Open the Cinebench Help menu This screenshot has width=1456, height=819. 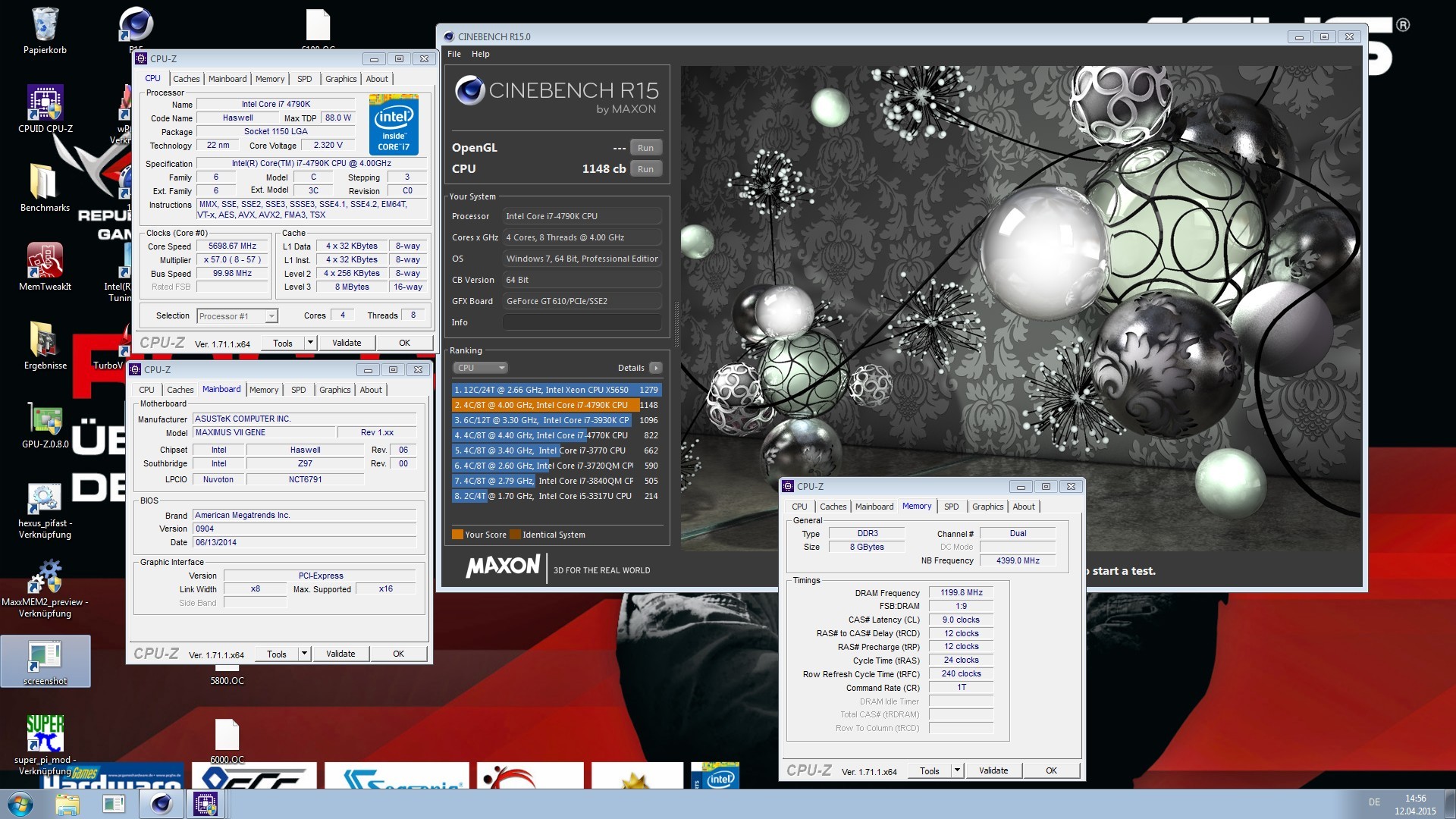click(480, 54)
